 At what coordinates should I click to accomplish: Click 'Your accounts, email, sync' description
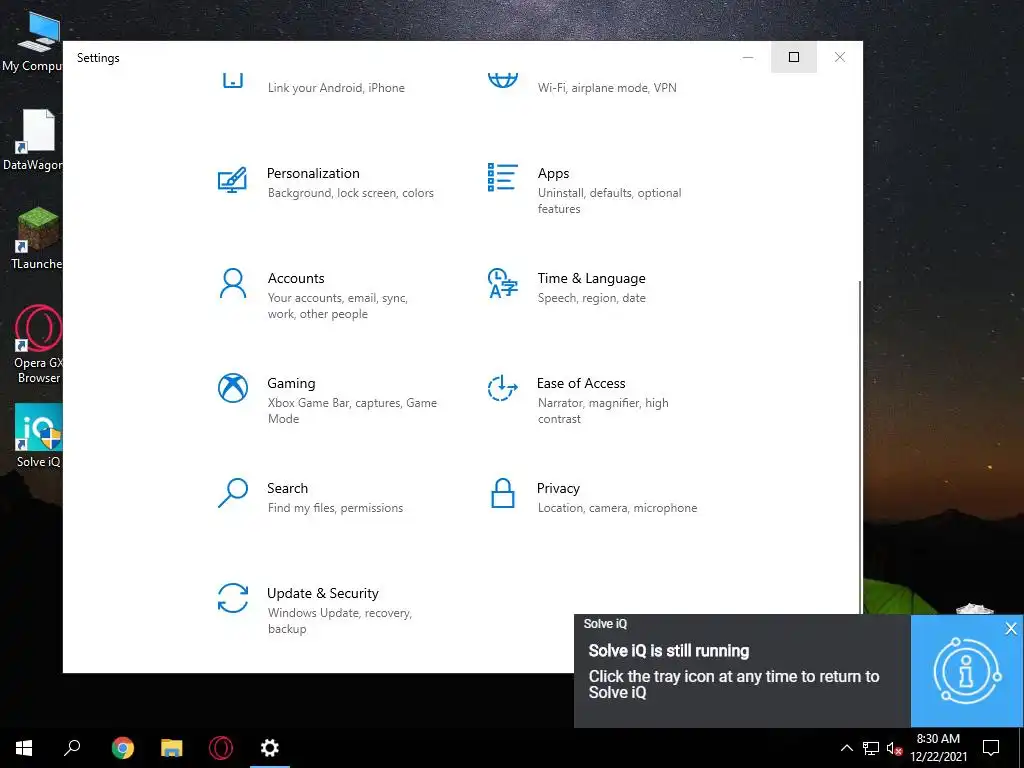coord(337,306)
